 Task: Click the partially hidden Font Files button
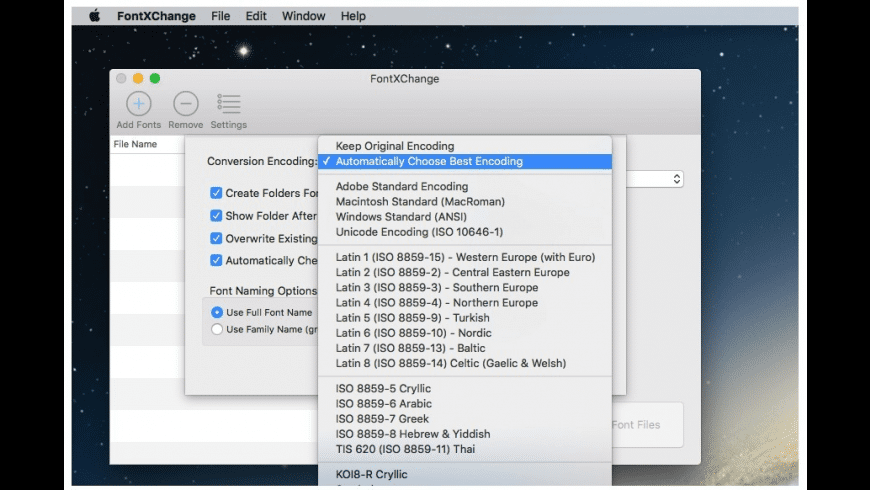[x=647, y=425]
